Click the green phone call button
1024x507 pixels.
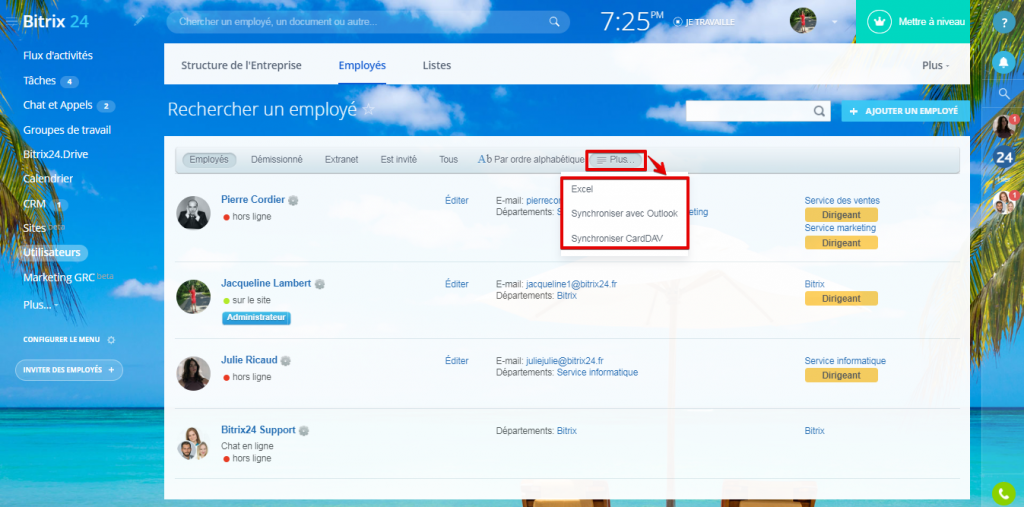click(1004, 493)
